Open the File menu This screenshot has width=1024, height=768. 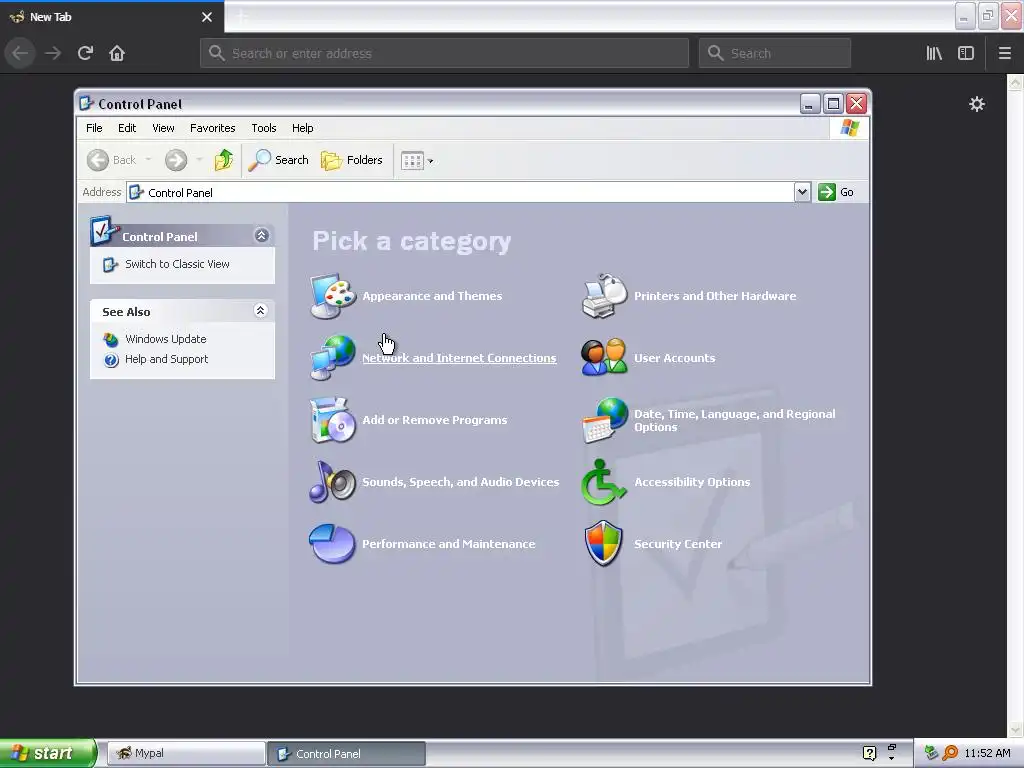(94, 128)
